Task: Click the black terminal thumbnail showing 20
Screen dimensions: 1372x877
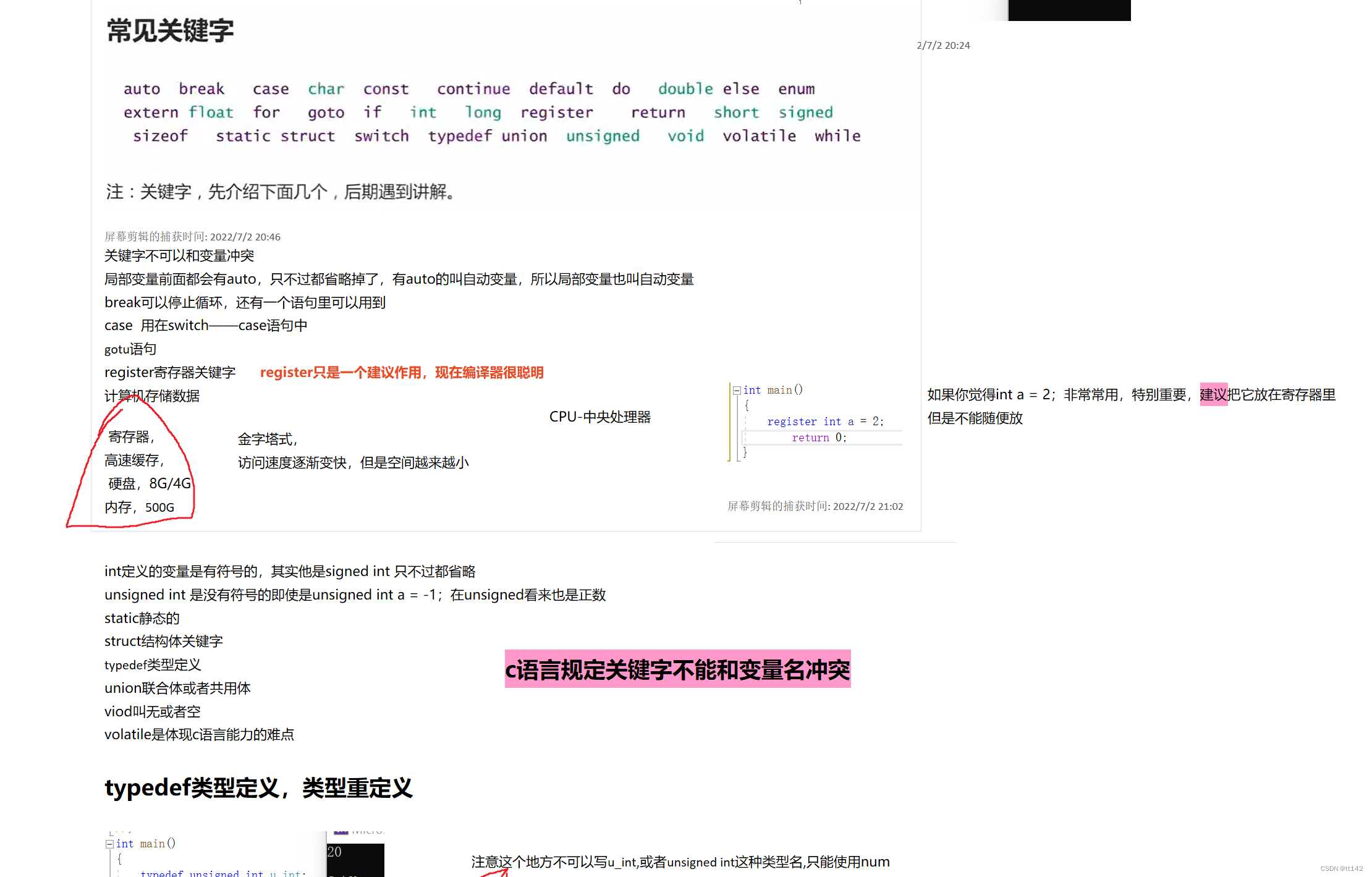Action: pos(355,860)
